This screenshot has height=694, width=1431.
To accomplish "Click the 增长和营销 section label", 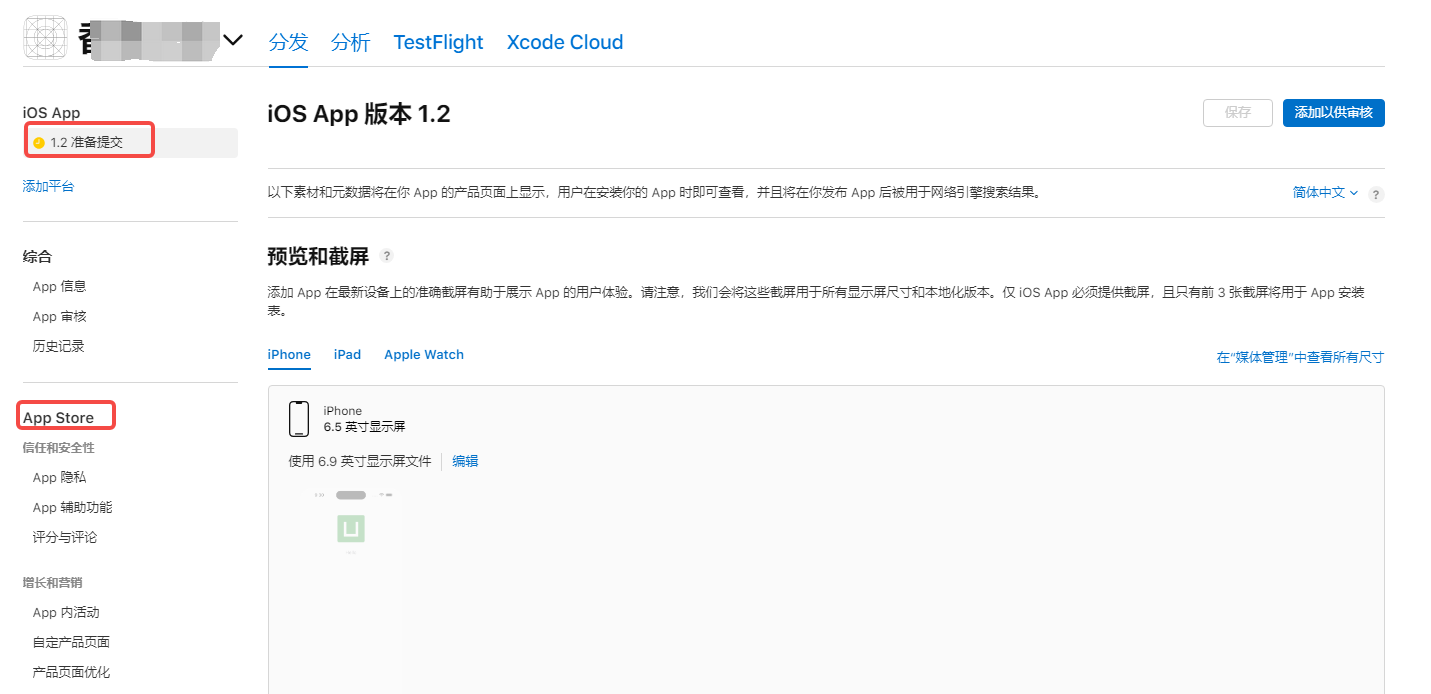I will (x=52, y=582).
